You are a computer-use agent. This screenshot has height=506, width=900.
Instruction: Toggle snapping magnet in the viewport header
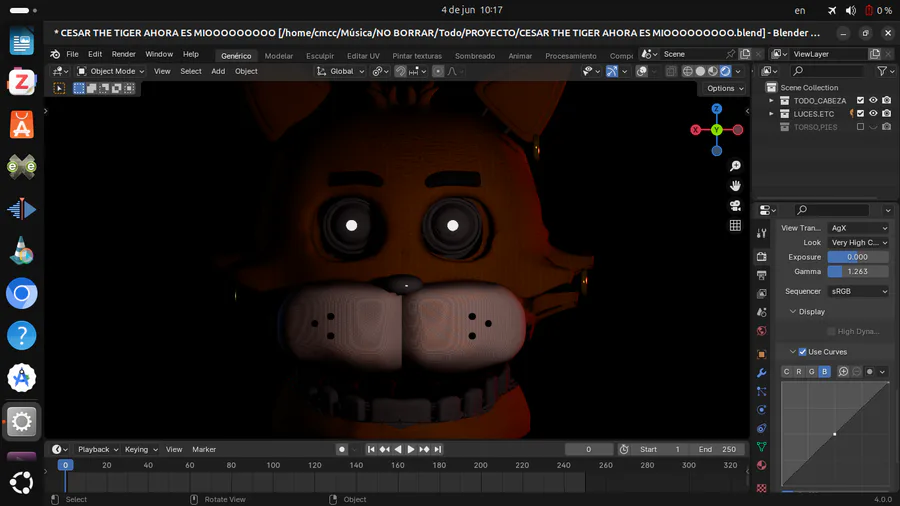tap(400, 71)
